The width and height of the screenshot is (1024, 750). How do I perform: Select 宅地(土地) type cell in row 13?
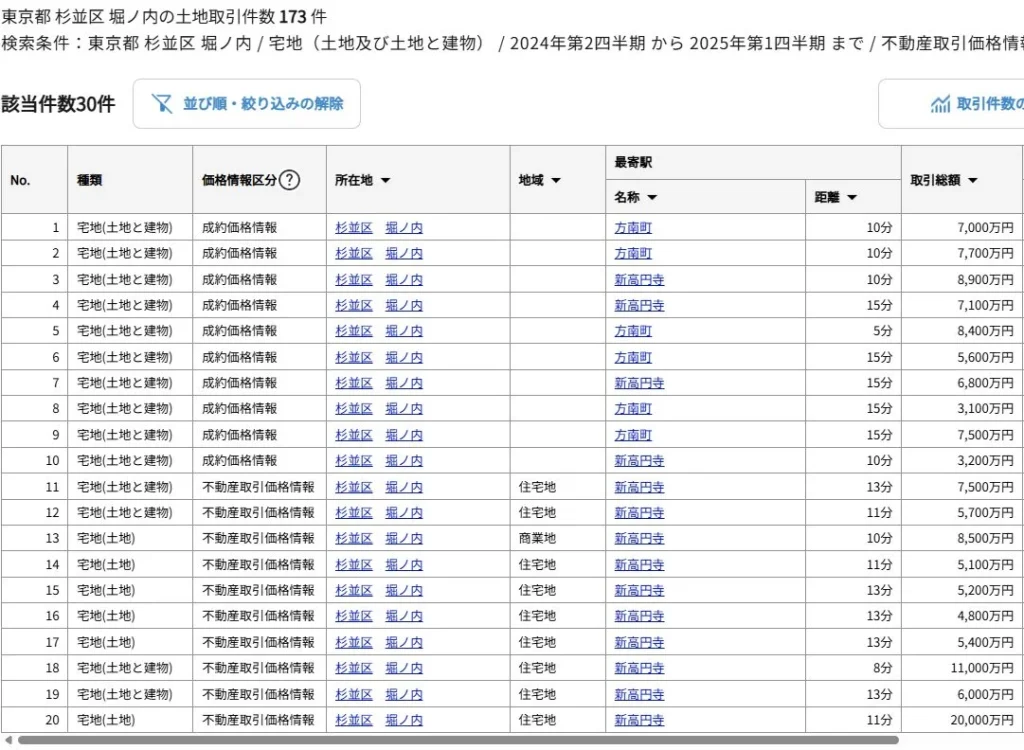pos(130,538)
